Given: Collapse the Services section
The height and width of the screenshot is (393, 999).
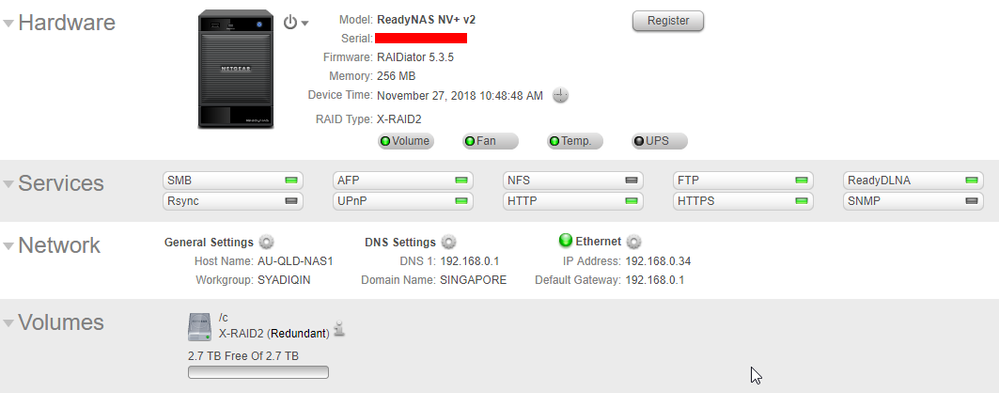Looking at the screenshot, I should click(x=8, y=184).
